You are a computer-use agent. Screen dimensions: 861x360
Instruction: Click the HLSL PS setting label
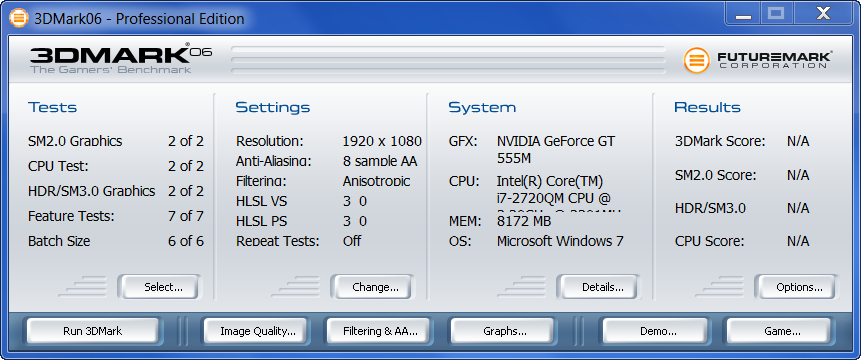click(x=261, y=221)
